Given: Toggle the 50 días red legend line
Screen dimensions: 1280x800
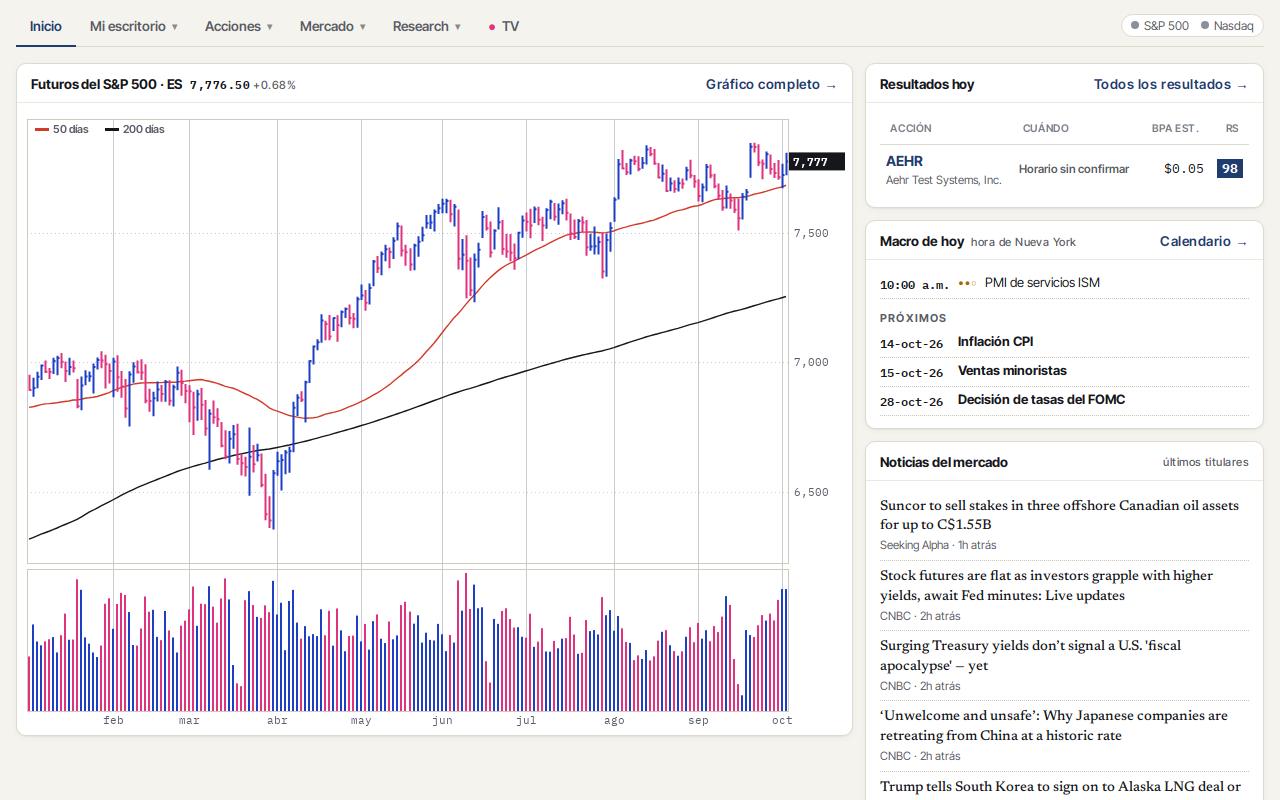Looking at the screenshot, I should [62, 129].
